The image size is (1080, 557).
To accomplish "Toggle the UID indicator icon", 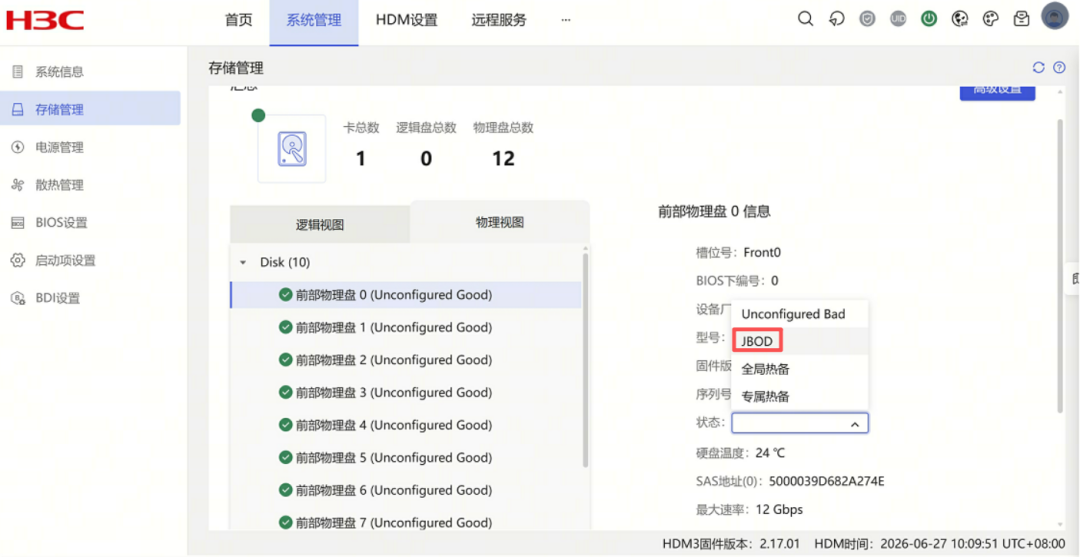I will coord(897,19).
